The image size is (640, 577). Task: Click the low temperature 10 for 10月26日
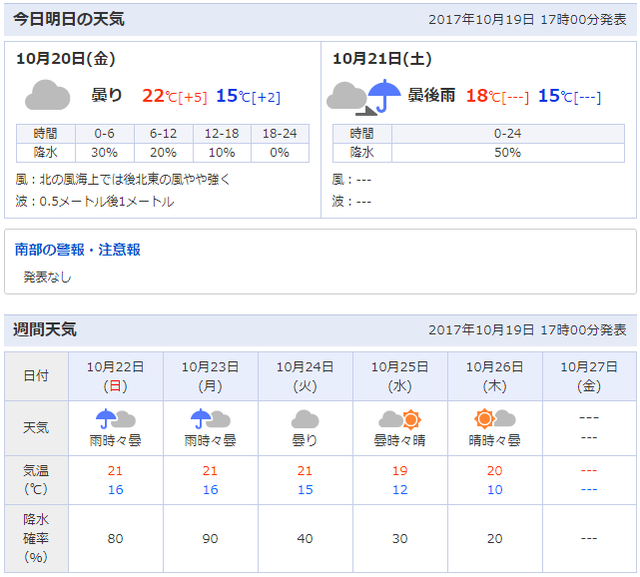click(x=495, y=489)
